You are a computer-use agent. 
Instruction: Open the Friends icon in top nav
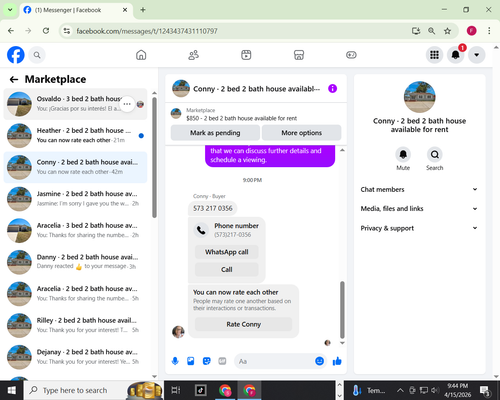coord(194,55)
